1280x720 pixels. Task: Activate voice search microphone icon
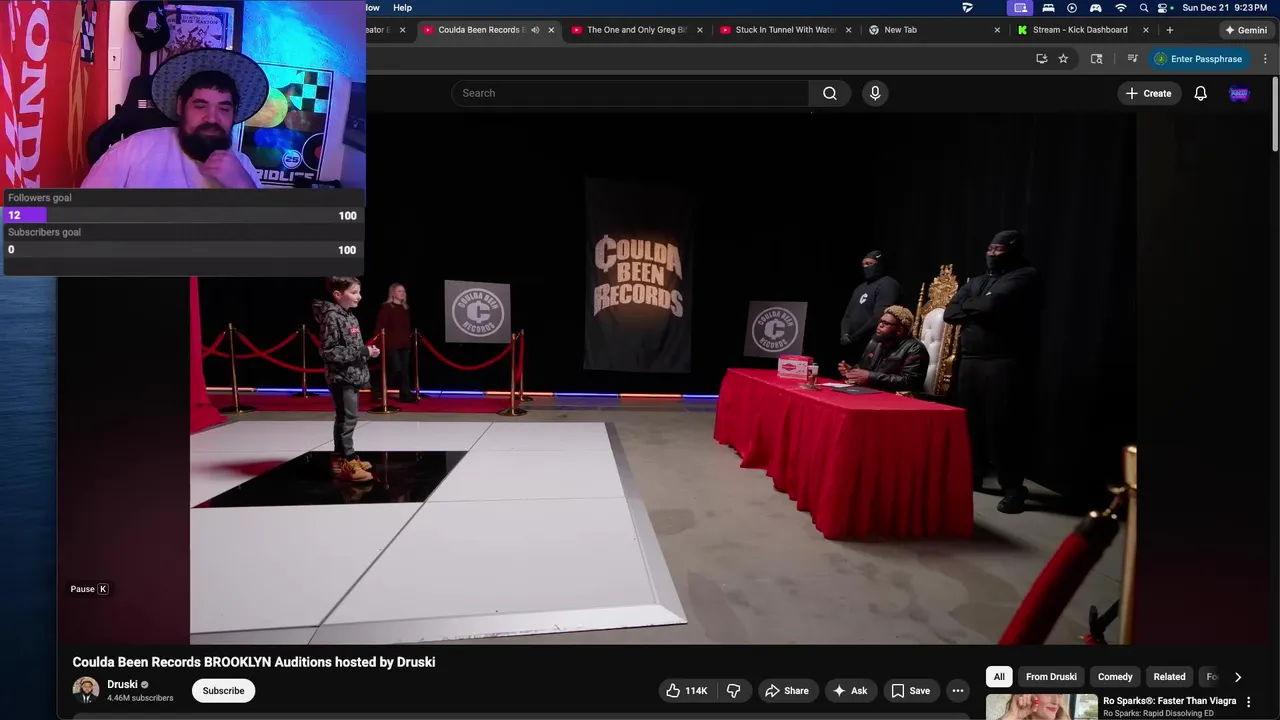point(875,93)
